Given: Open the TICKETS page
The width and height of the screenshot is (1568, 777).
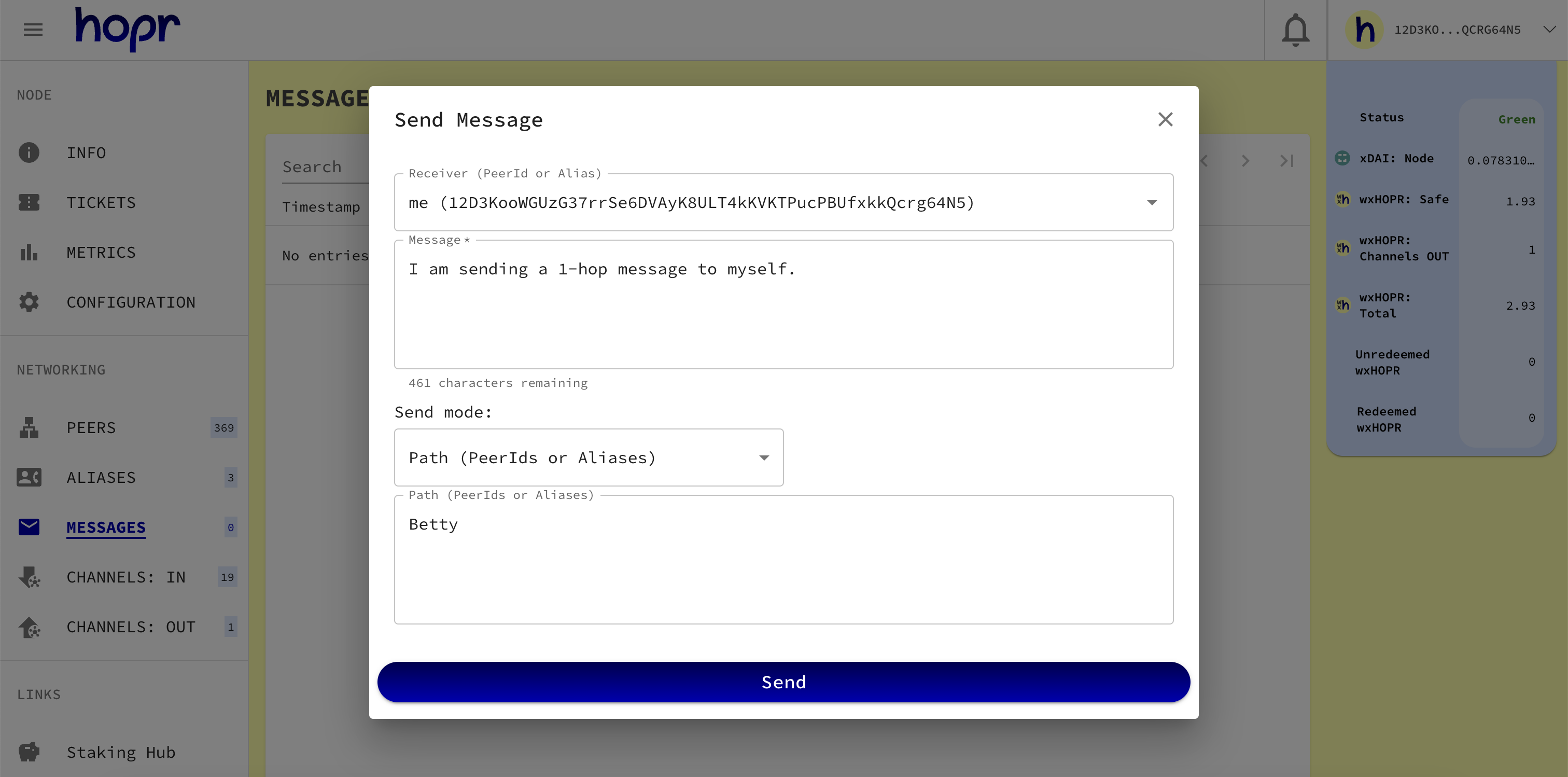Looking at the screenshot, I should (x=101, y=203).
